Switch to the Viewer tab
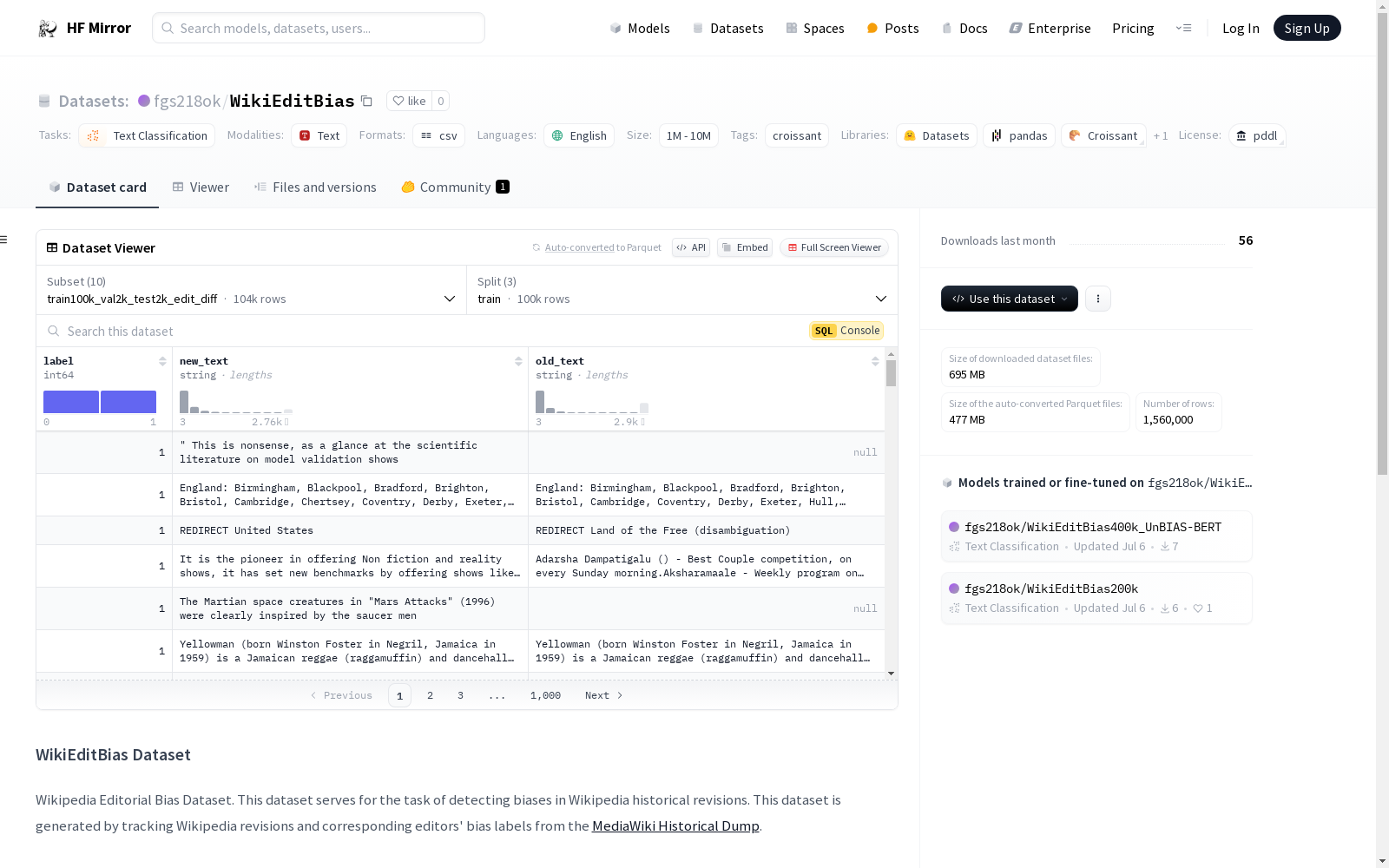The width and height of the screenshot is (1389, 868). tap(201, 187)
